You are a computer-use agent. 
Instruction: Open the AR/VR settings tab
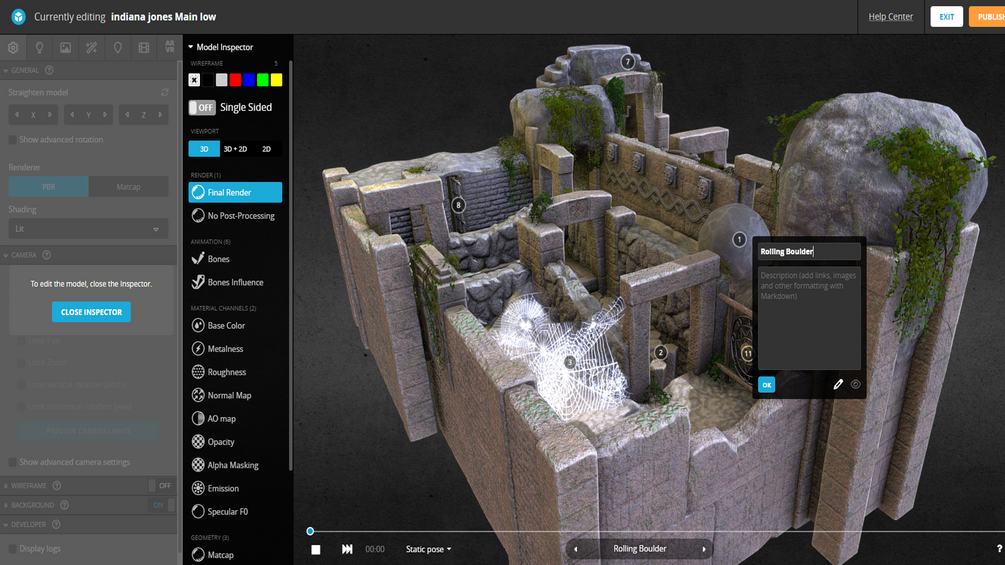(170, 47)
